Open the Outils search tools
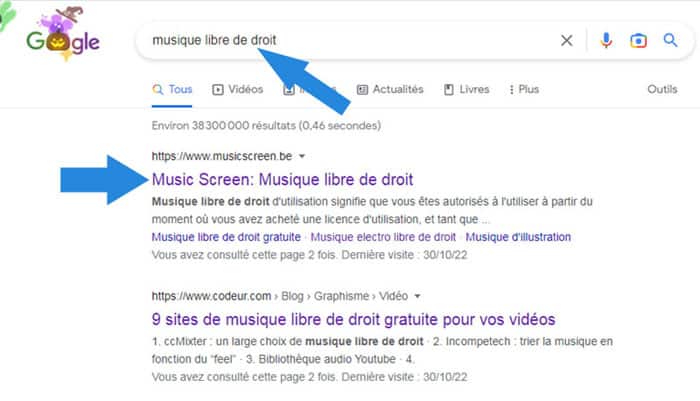This screenshot has width=700, height=401. click(x=662, y=89)
